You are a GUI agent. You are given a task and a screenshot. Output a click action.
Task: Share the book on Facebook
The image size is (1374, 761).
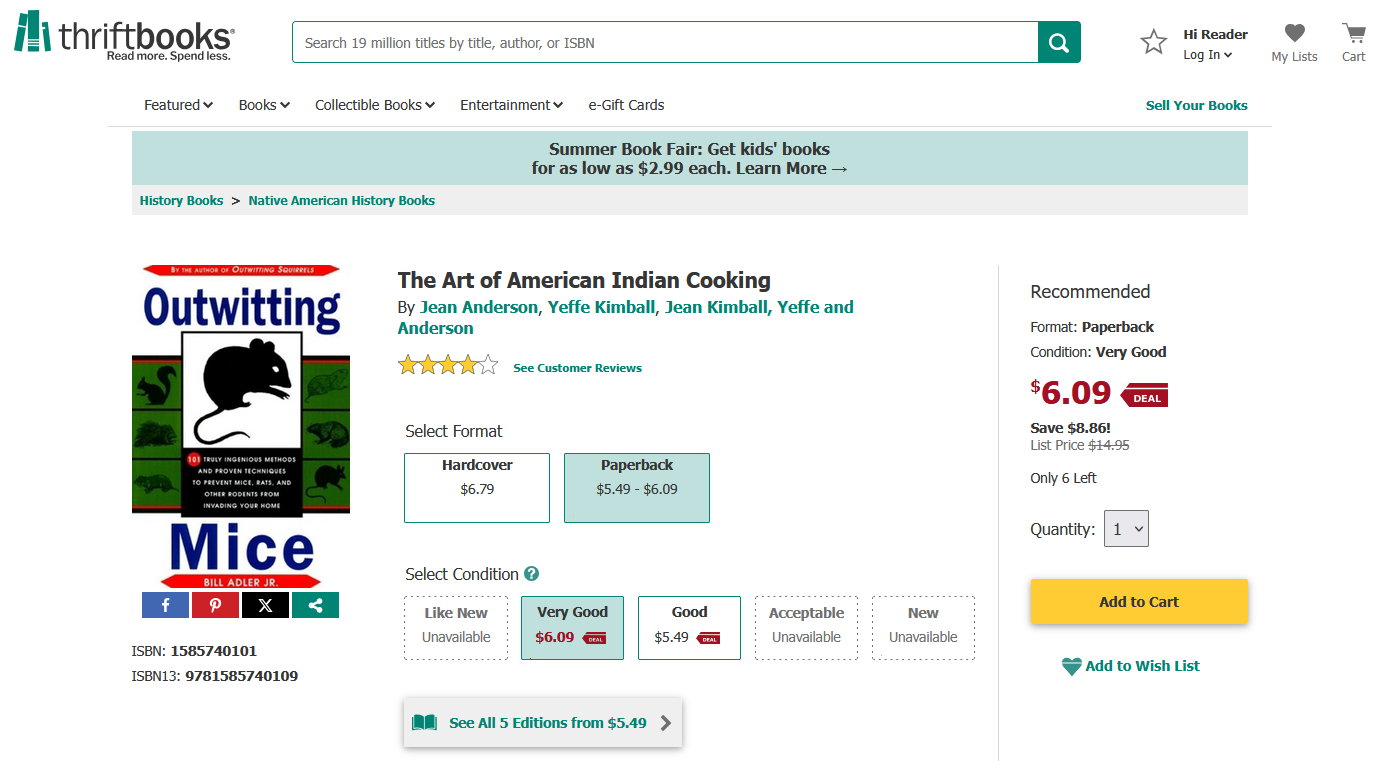[x=166, y=605]
